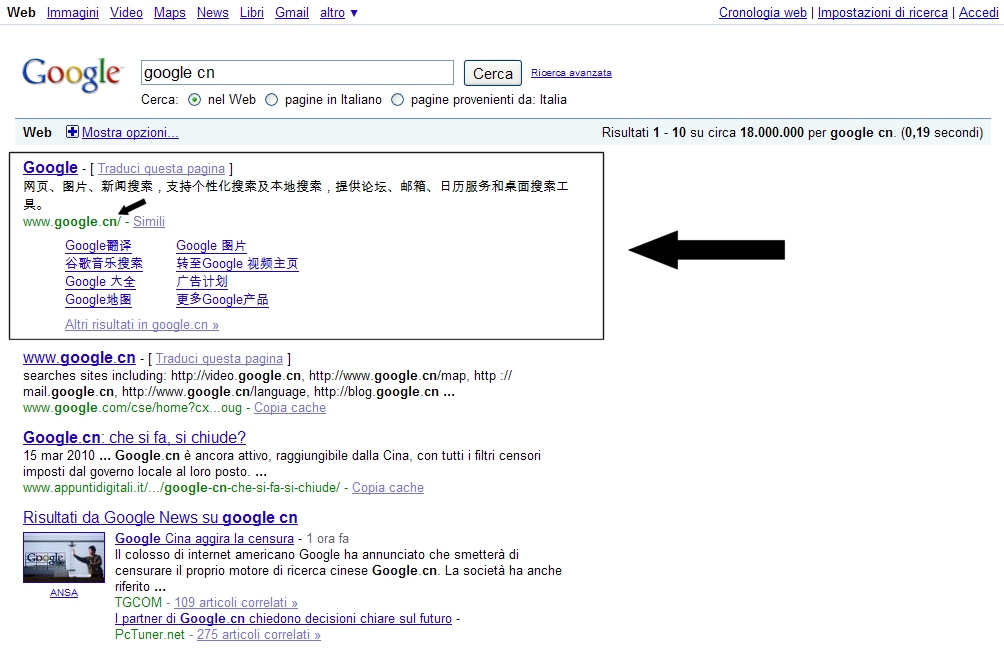
Task: Open '275 articoli correlati' link
Action: pyautogui.click(x=259, y=635)
